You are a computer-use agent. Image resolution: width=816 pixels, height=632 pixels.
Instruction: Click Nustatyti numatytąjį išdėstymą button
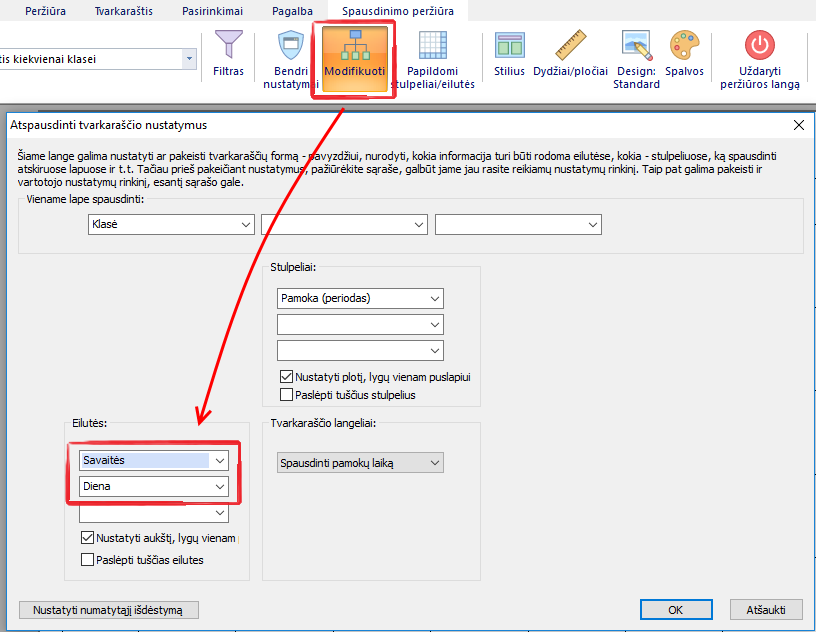(109, 610)
